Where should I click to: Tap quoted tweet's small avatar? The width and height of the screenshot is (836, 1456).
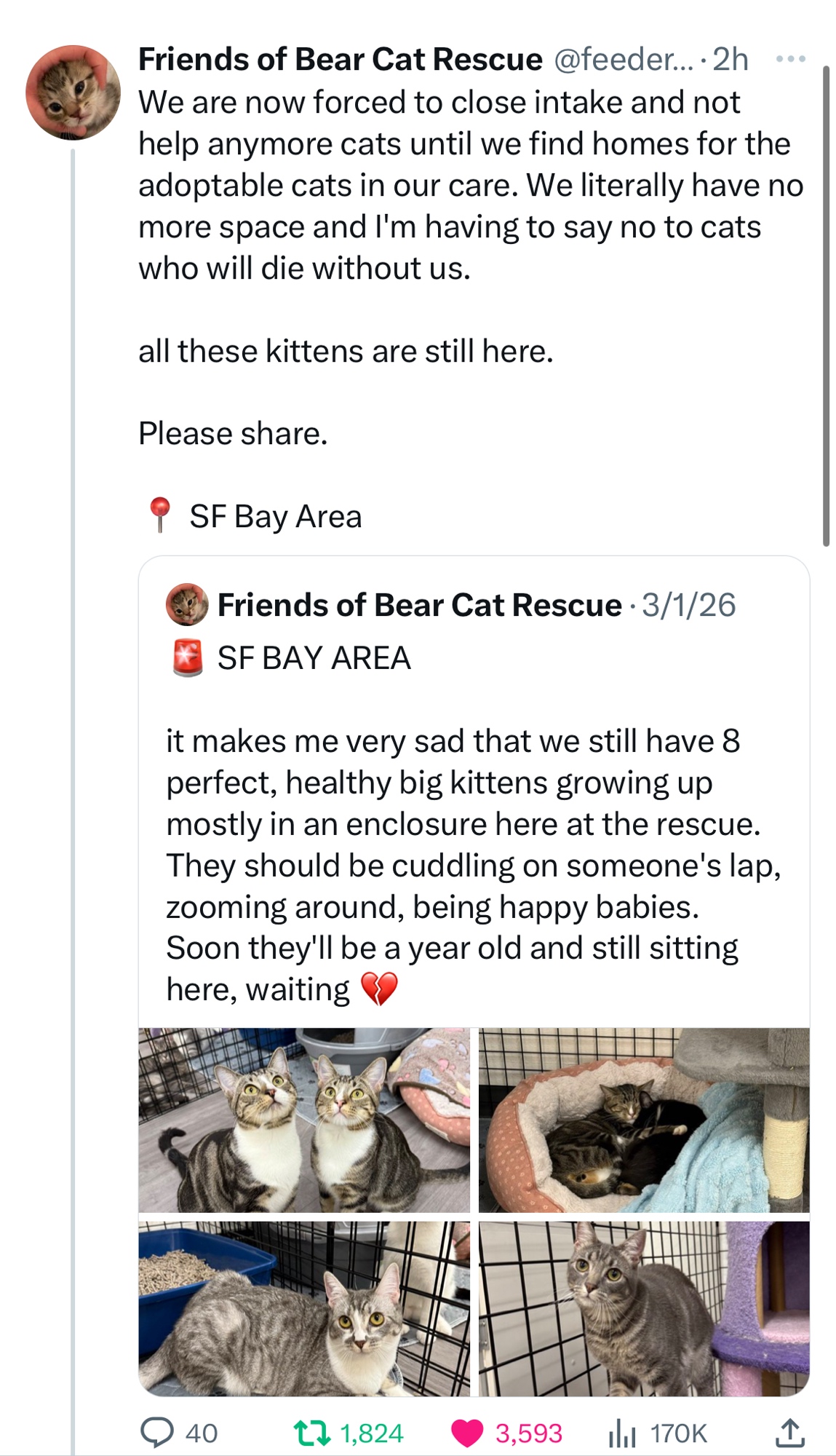(x=188, y=604)
